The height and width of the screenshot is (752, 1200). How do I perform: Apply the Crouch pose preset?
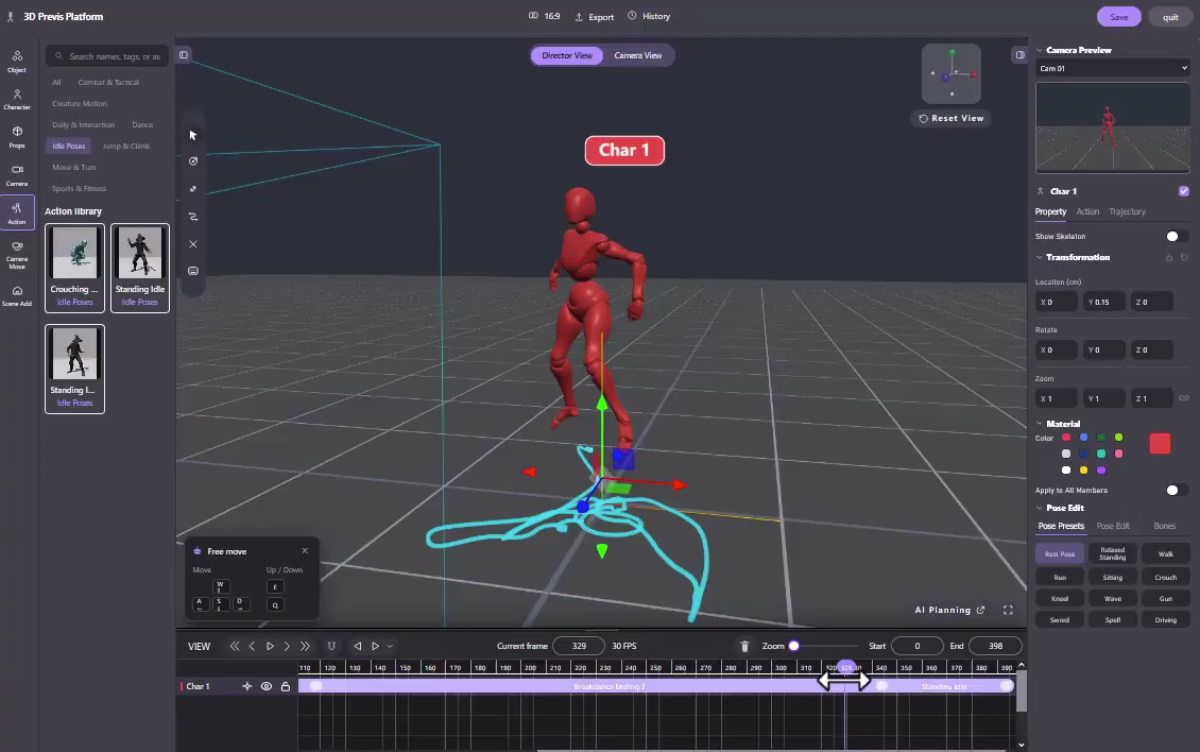point(1166,577)
